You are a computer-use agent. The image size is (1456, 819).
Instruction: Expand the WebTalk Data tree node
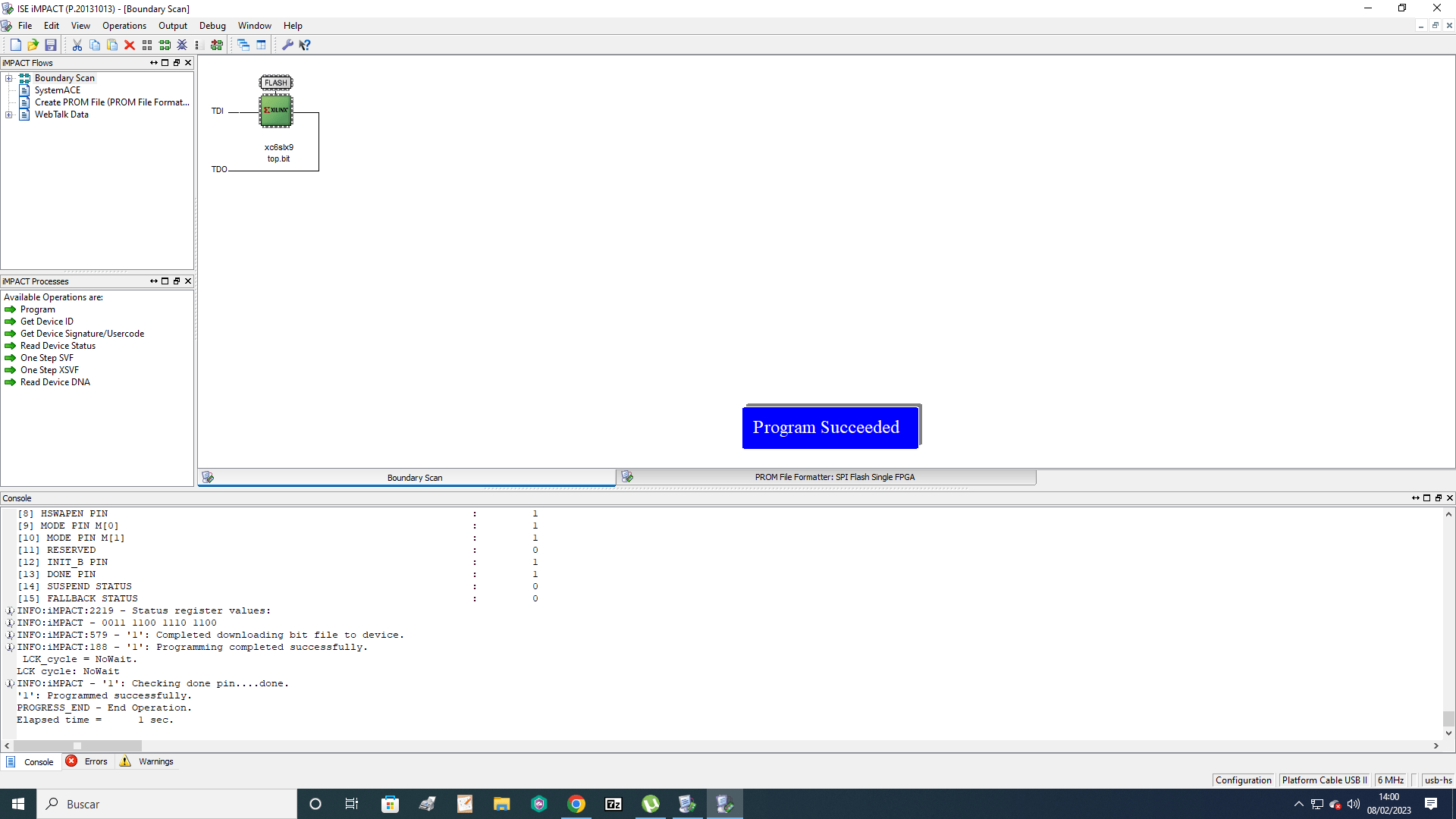(9, 115)
